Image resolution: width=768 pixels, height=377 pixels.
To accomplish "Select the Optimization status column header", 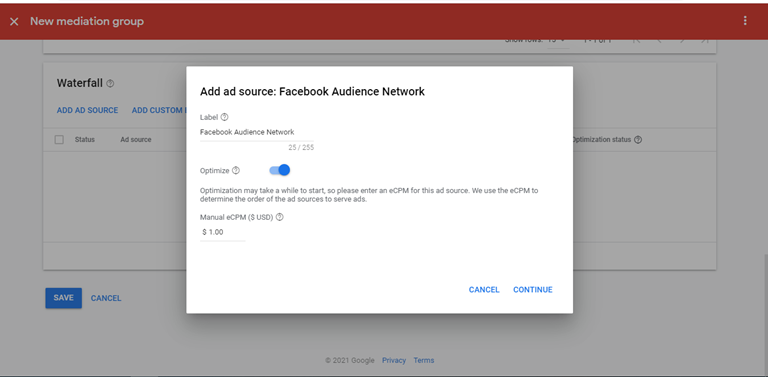I will point(601,140).
